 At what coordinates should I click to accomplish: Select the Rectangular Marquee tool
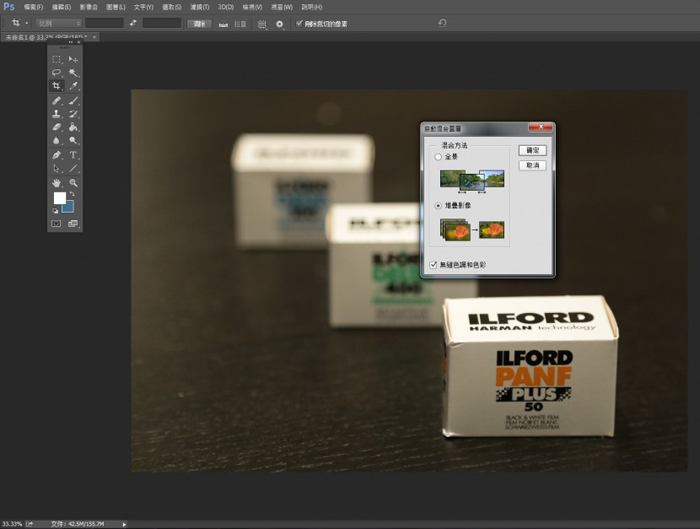click(x=56, y=59)
